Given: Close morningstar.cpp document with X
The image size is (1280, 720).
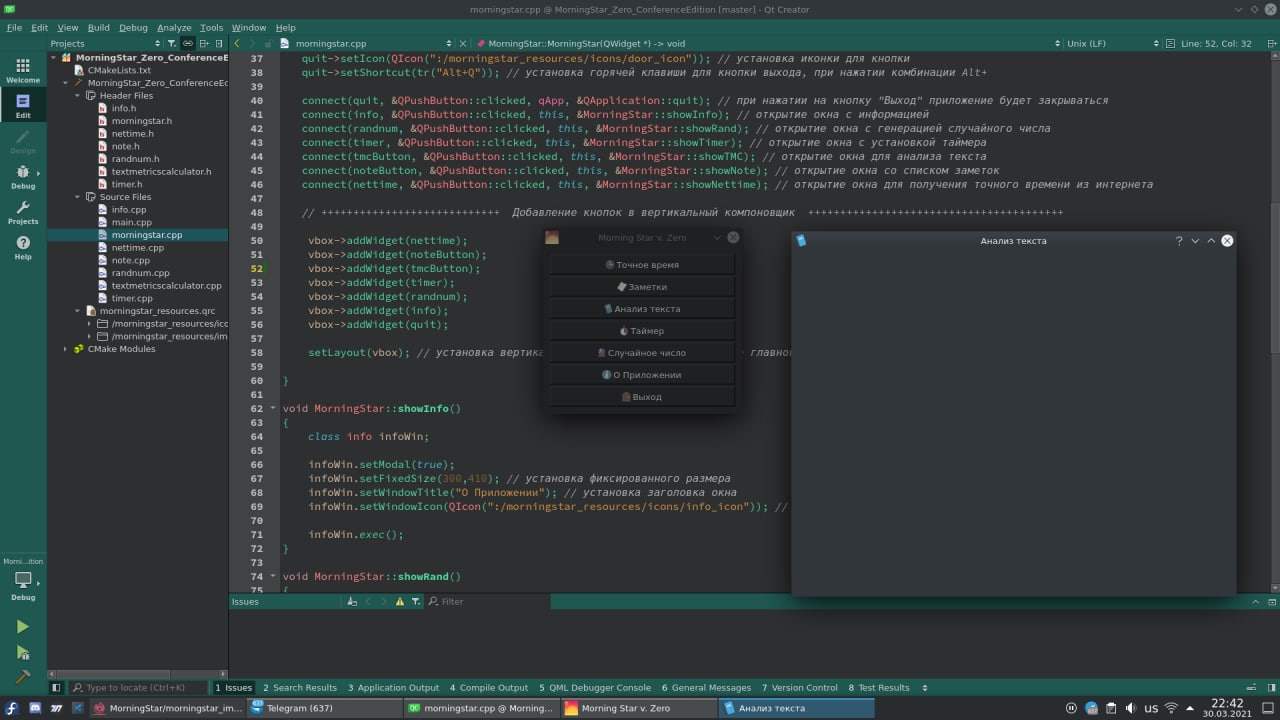Looking at the screenshot, I should tap(462, 44).
